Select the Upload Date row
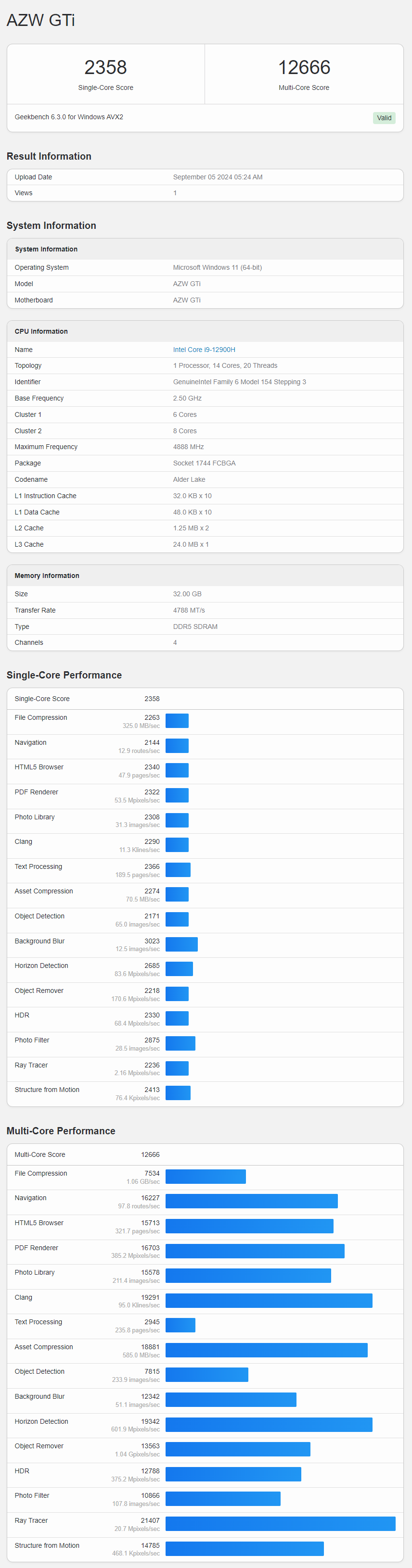This screenshot has width=412, height=1568. tap(205, 177)
